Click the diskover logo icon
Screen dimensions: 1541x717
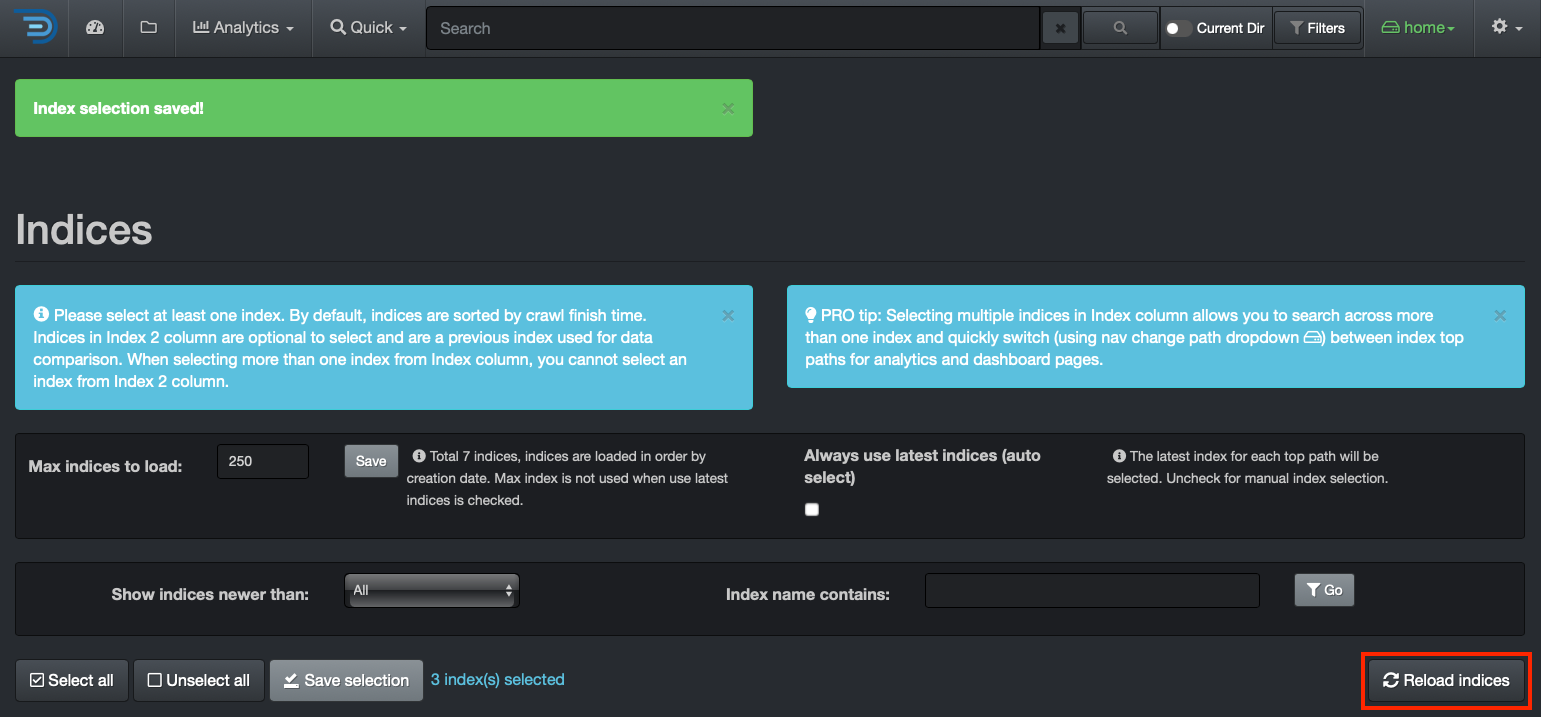point(33,27)
